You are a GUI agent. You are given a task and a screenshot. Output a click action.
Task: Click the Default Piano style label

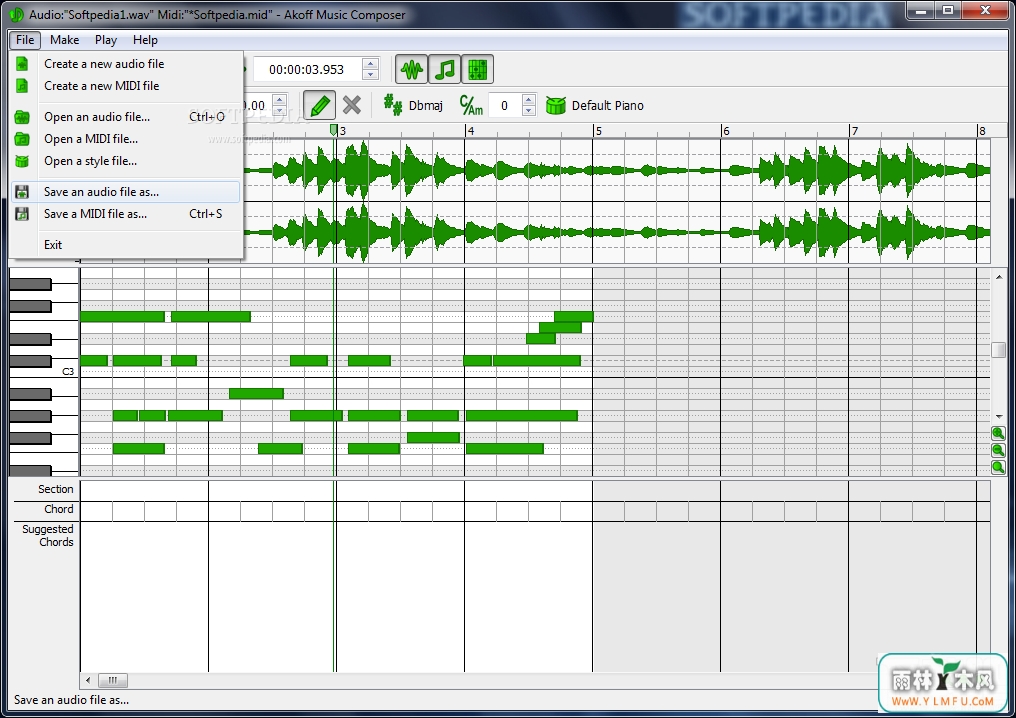608,106
